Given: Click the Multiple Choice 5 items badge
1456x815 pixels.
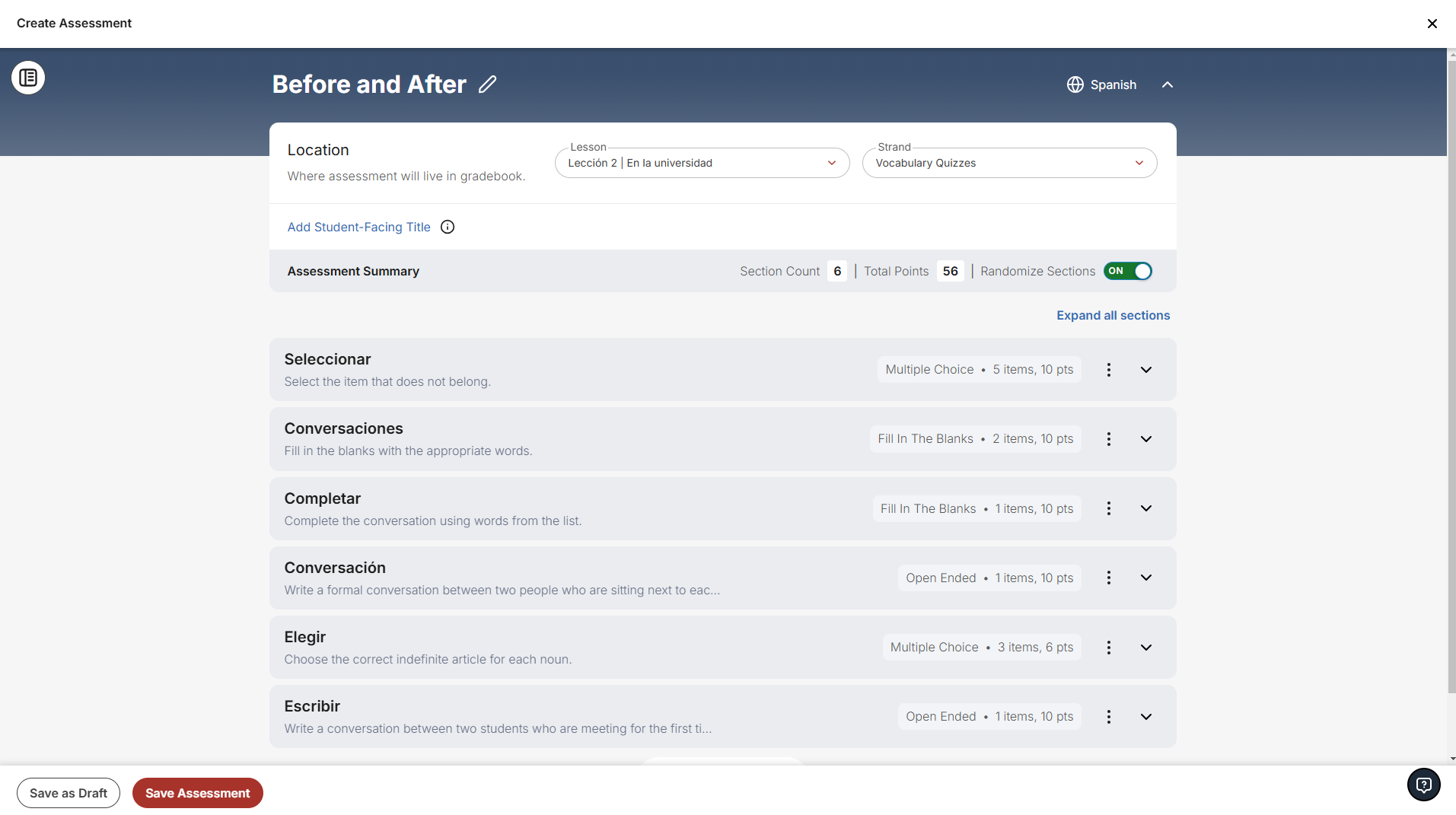Looking at the screenshot, I should pyautogui.click(x=979, y=370).
